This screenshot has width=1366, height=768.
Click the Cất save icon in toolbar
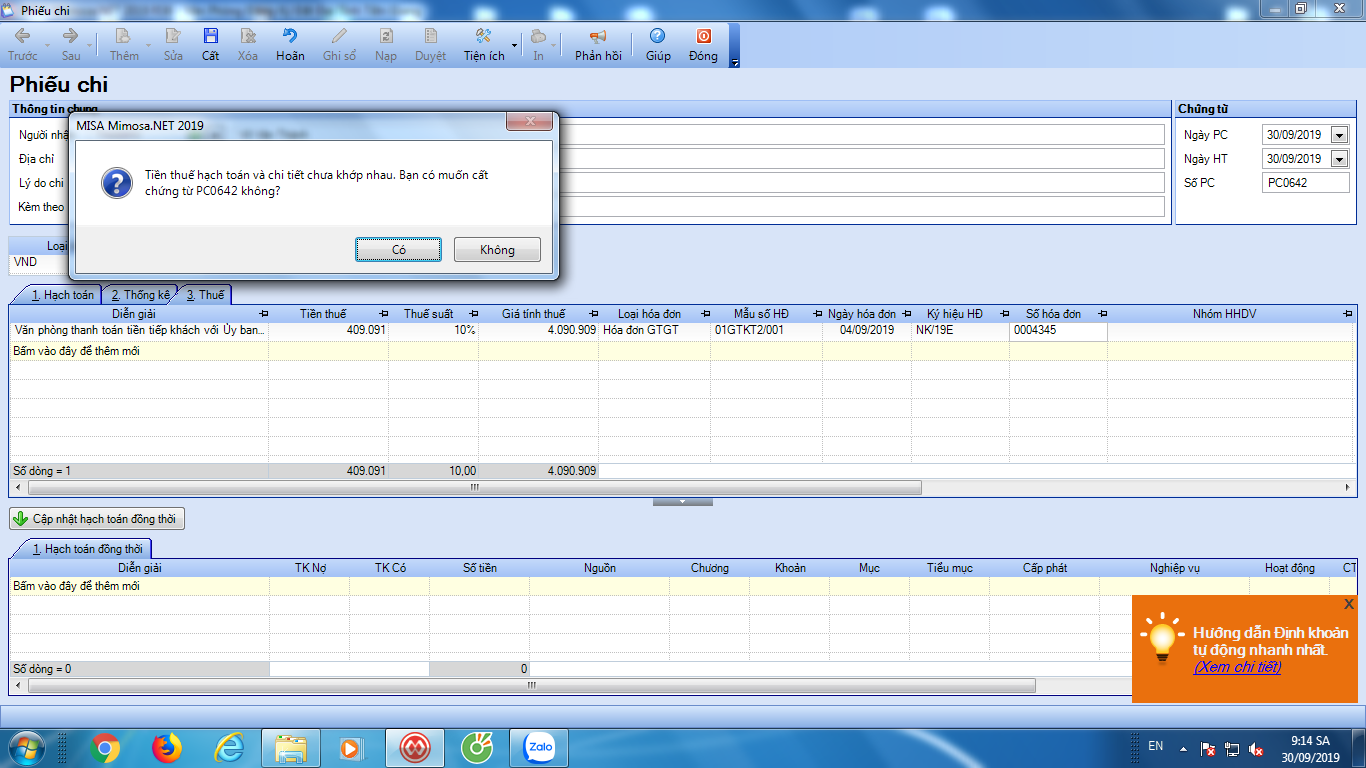210,37
